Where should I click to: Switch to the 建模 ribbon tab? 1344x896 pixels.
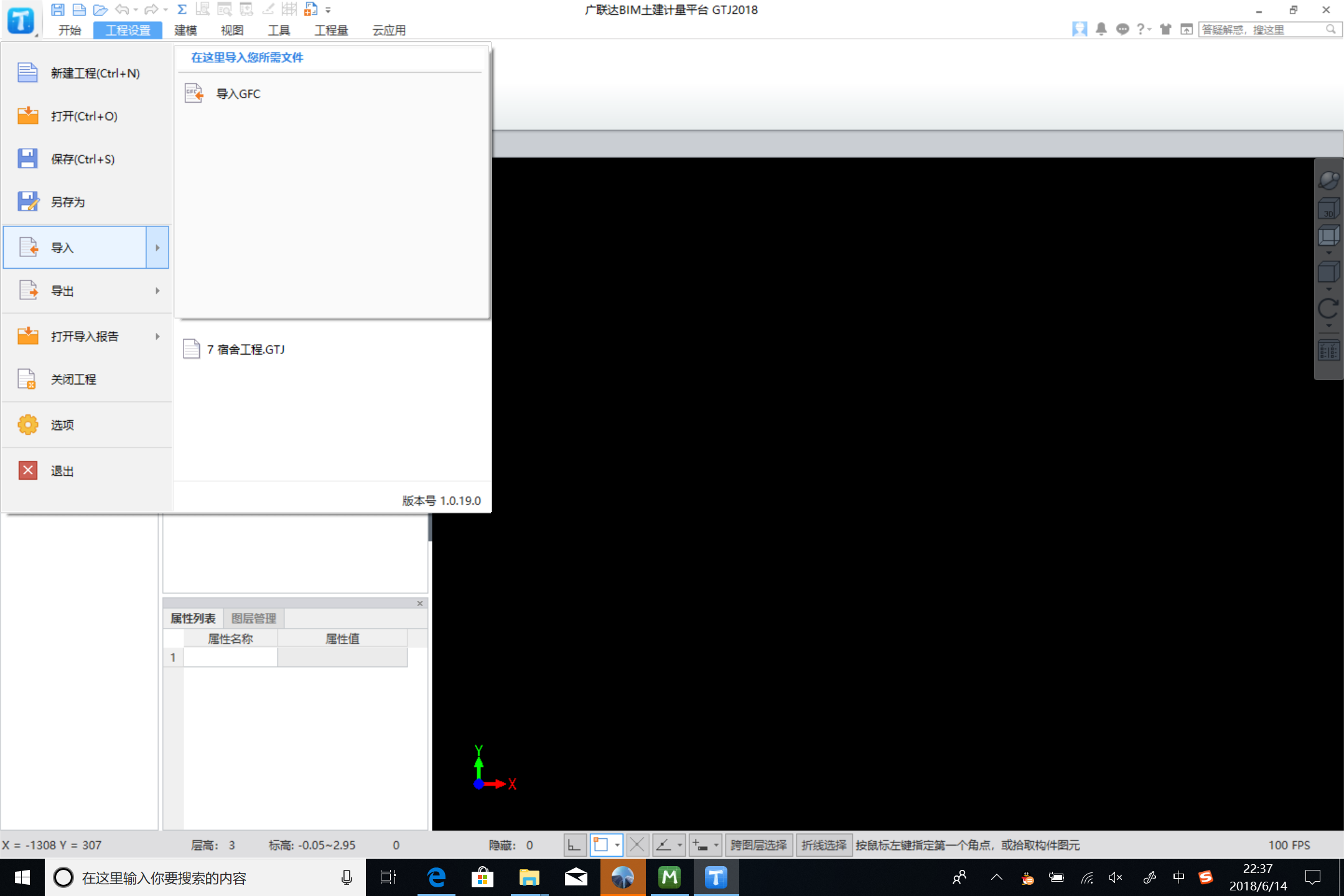[x=185, y=30]
